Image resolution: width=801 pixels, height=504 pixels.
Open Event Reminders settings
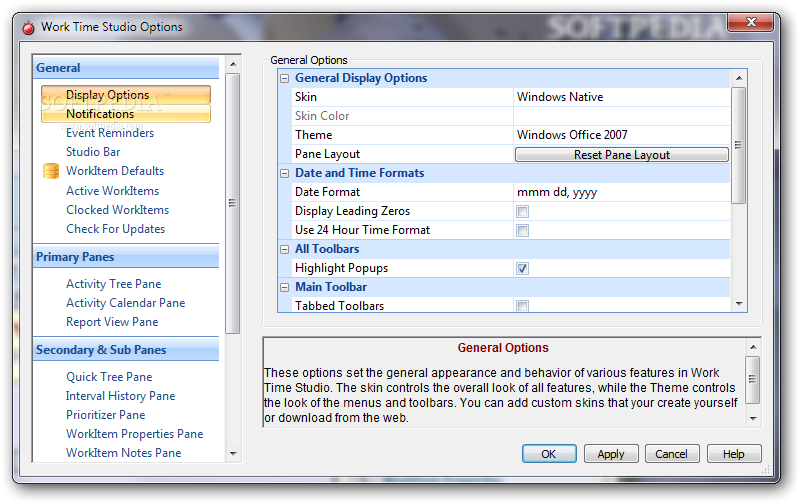tap(110, 133)
